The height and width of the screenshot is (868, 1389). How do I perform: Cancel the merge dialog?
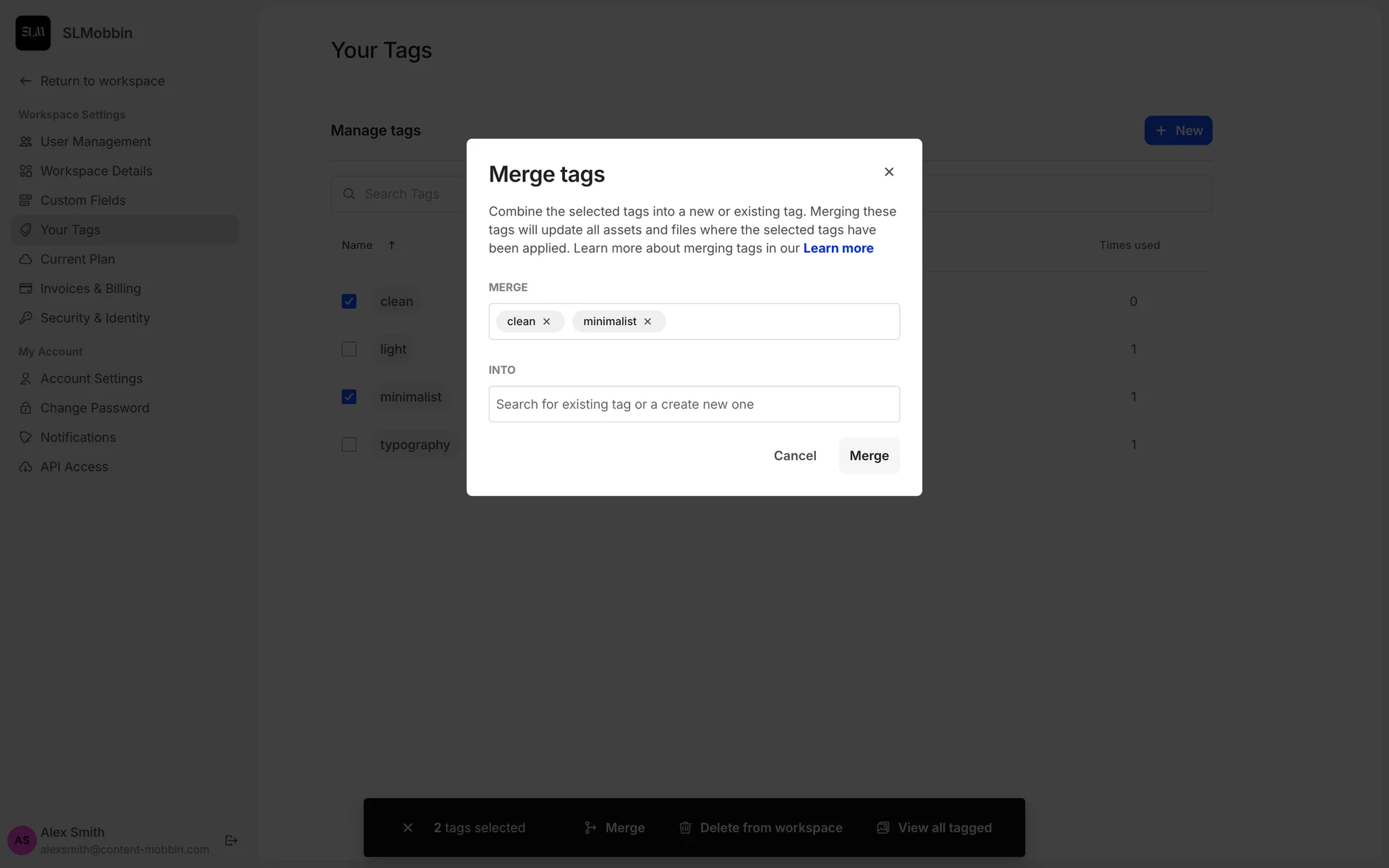click(794, 456)
